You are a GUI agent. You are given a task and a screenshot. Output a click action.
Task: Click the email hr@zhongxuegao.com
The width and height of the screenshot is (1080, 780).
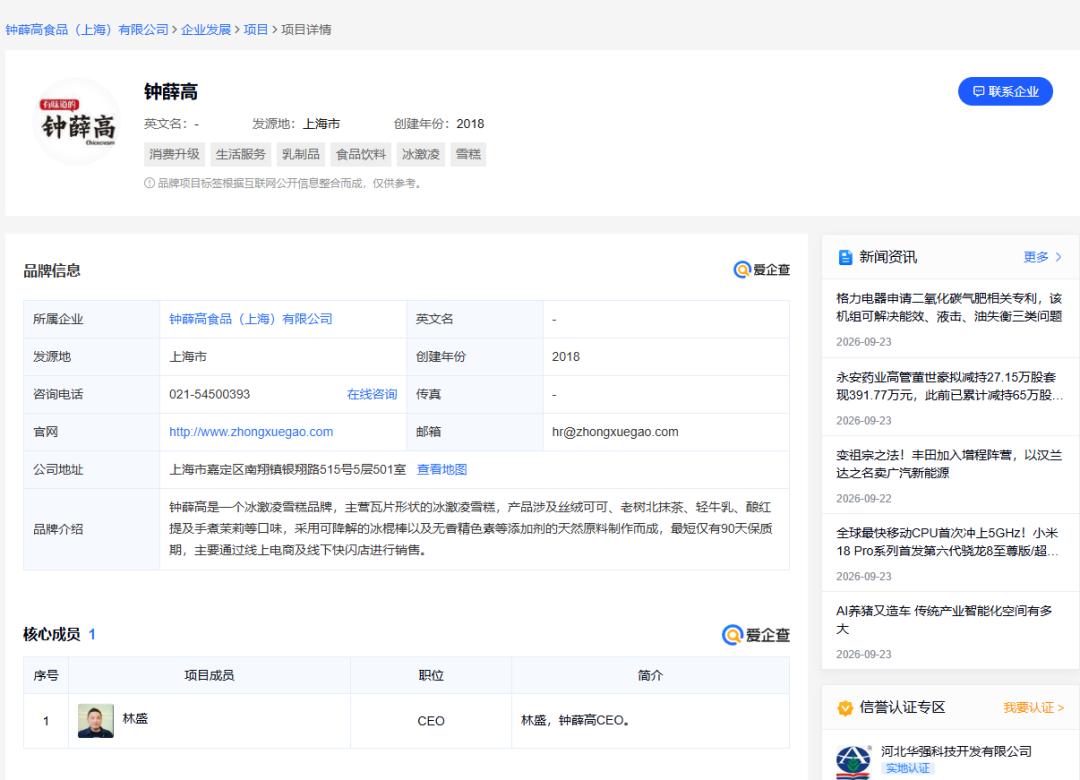coord(615,432)
